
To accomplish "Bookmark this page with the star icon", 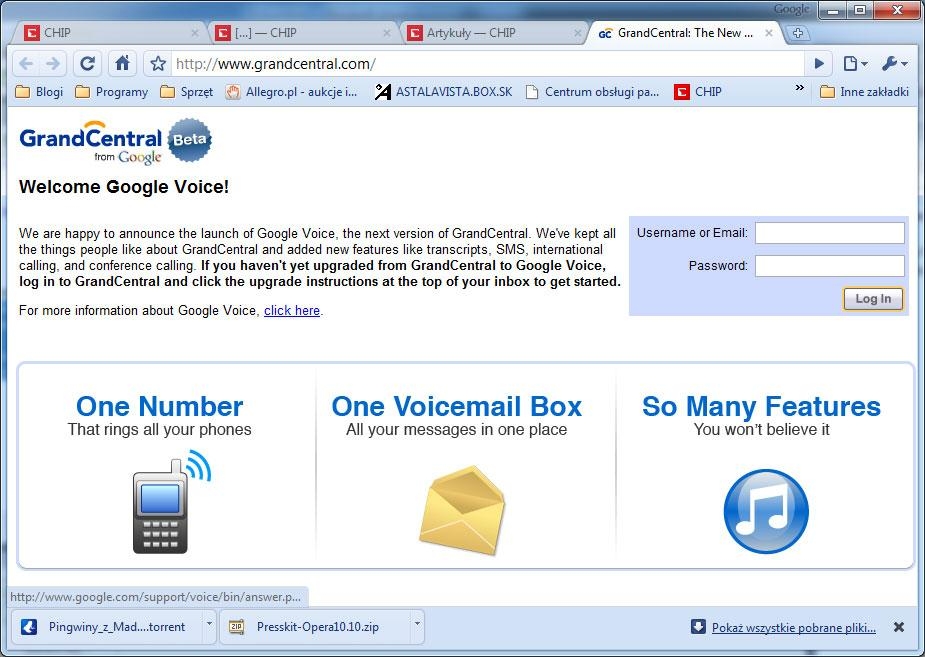I will (x=158, y=64).
